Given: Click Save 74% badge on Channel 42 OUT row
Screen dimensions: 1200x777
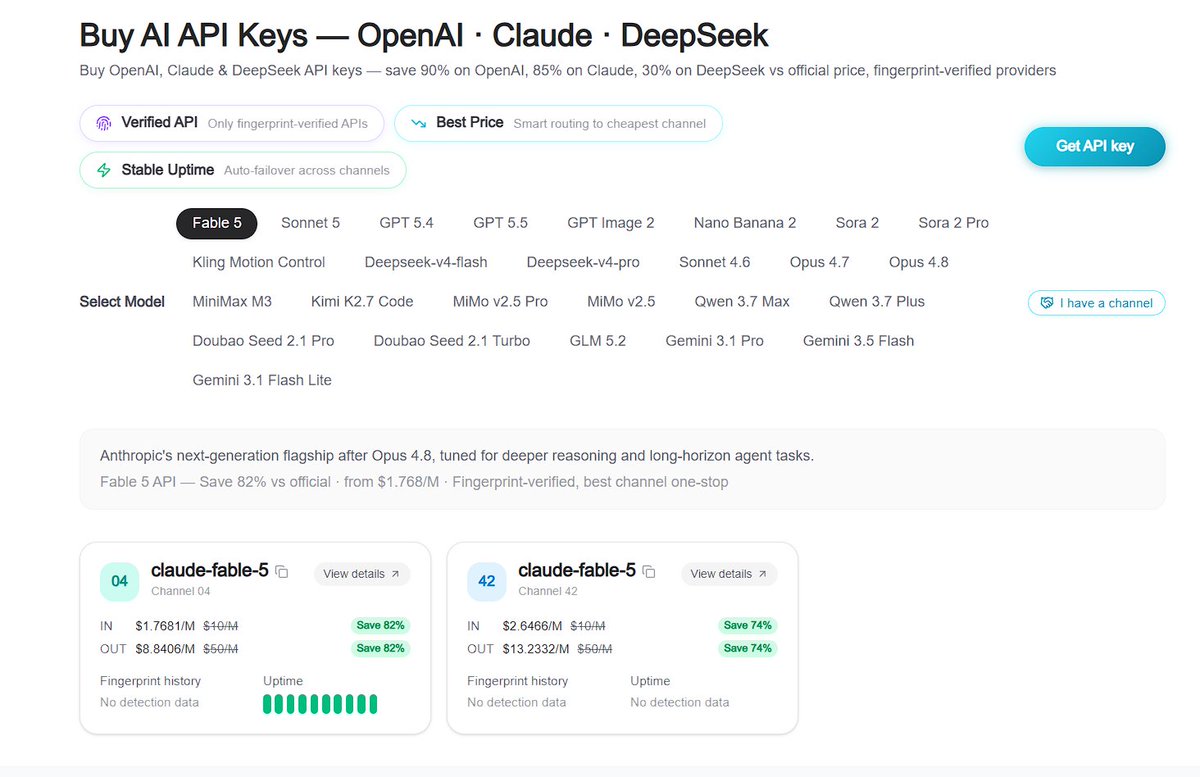Looking at the screenshot, I should tap(747, 648).
